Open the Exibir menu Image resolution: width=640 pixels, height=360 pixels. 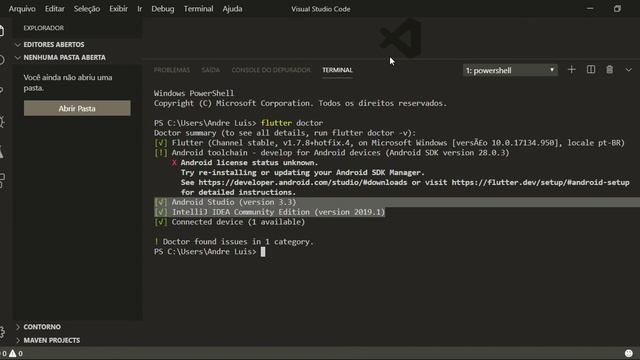coord(118,9)
